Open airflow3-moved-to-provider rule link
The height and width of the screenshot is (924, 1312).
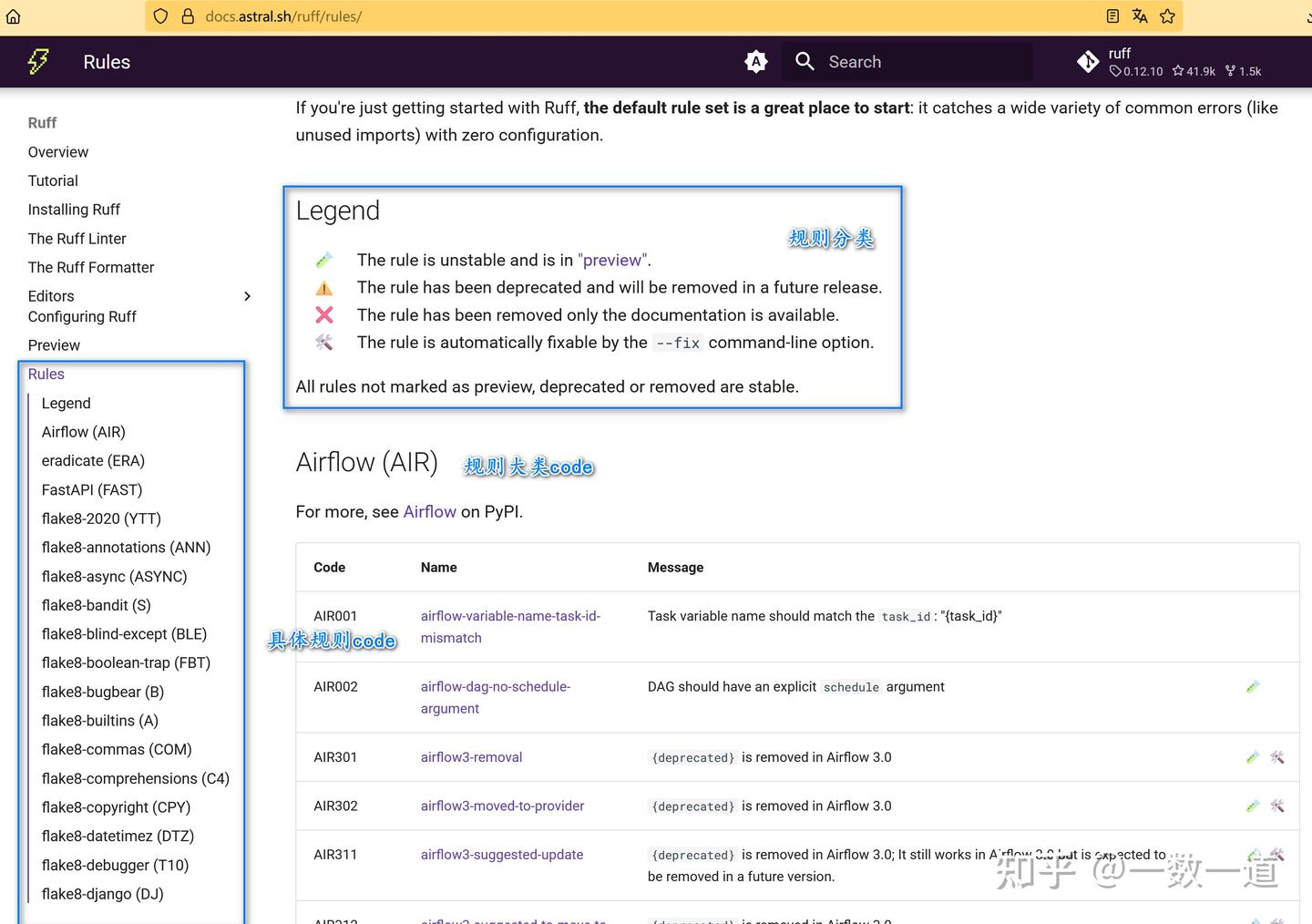click(502, 806)
